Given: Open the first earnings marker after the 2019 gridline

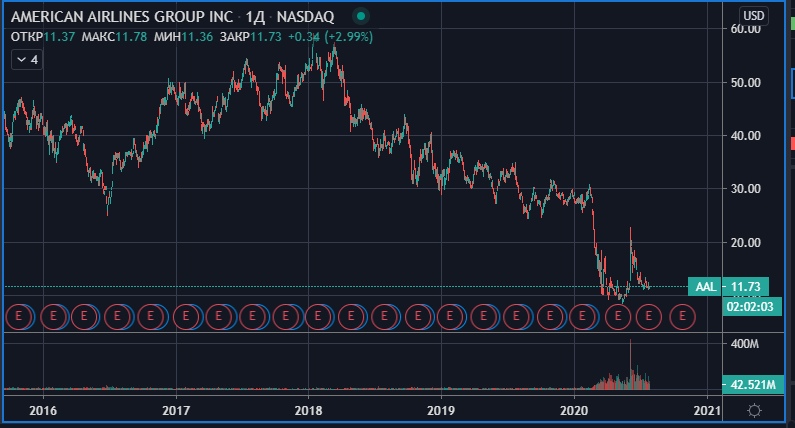Looking at the screenshot, I should (x=450, y=316).
